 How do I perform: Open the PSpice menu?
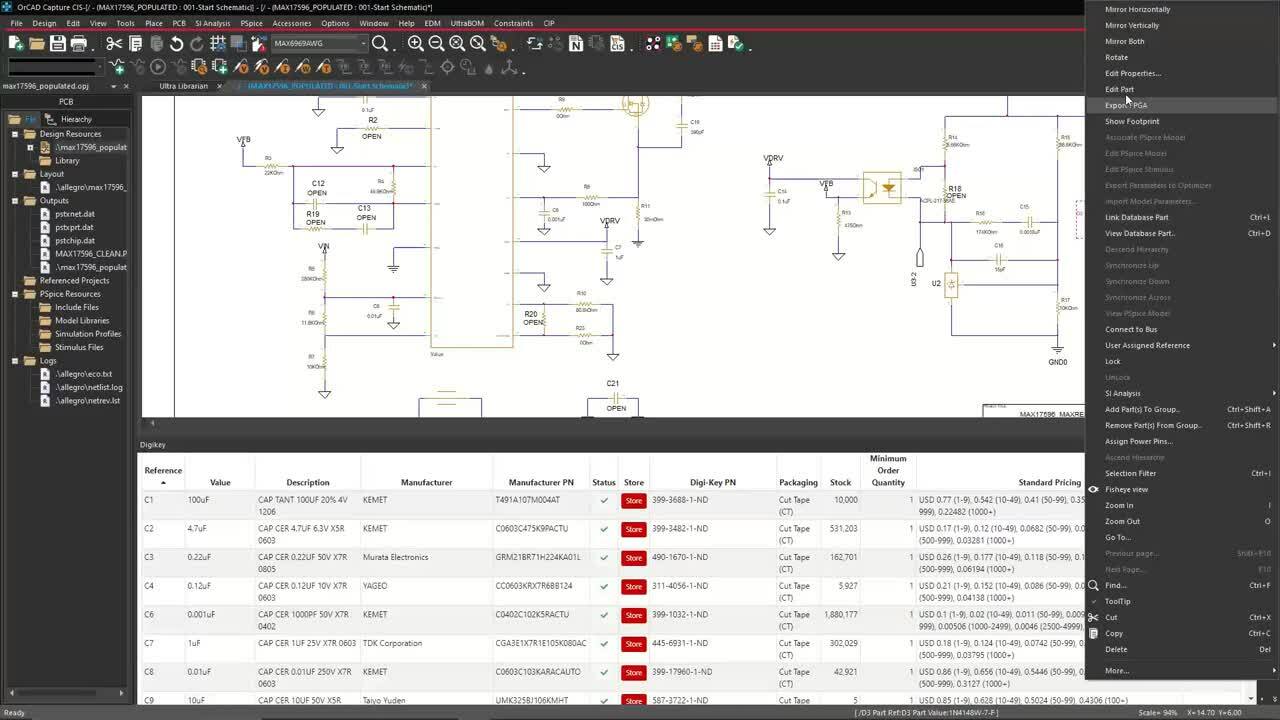click(x=253, y=23)
